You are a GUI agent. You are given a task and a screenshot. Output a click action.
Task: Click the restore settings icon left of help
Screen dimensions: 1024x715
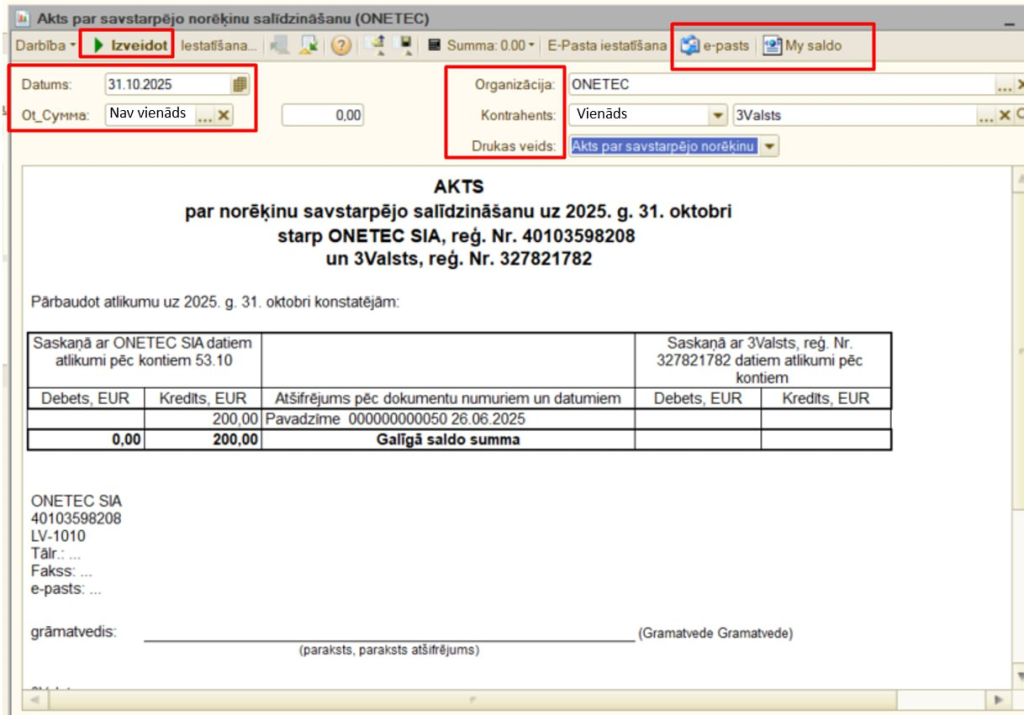308,46
